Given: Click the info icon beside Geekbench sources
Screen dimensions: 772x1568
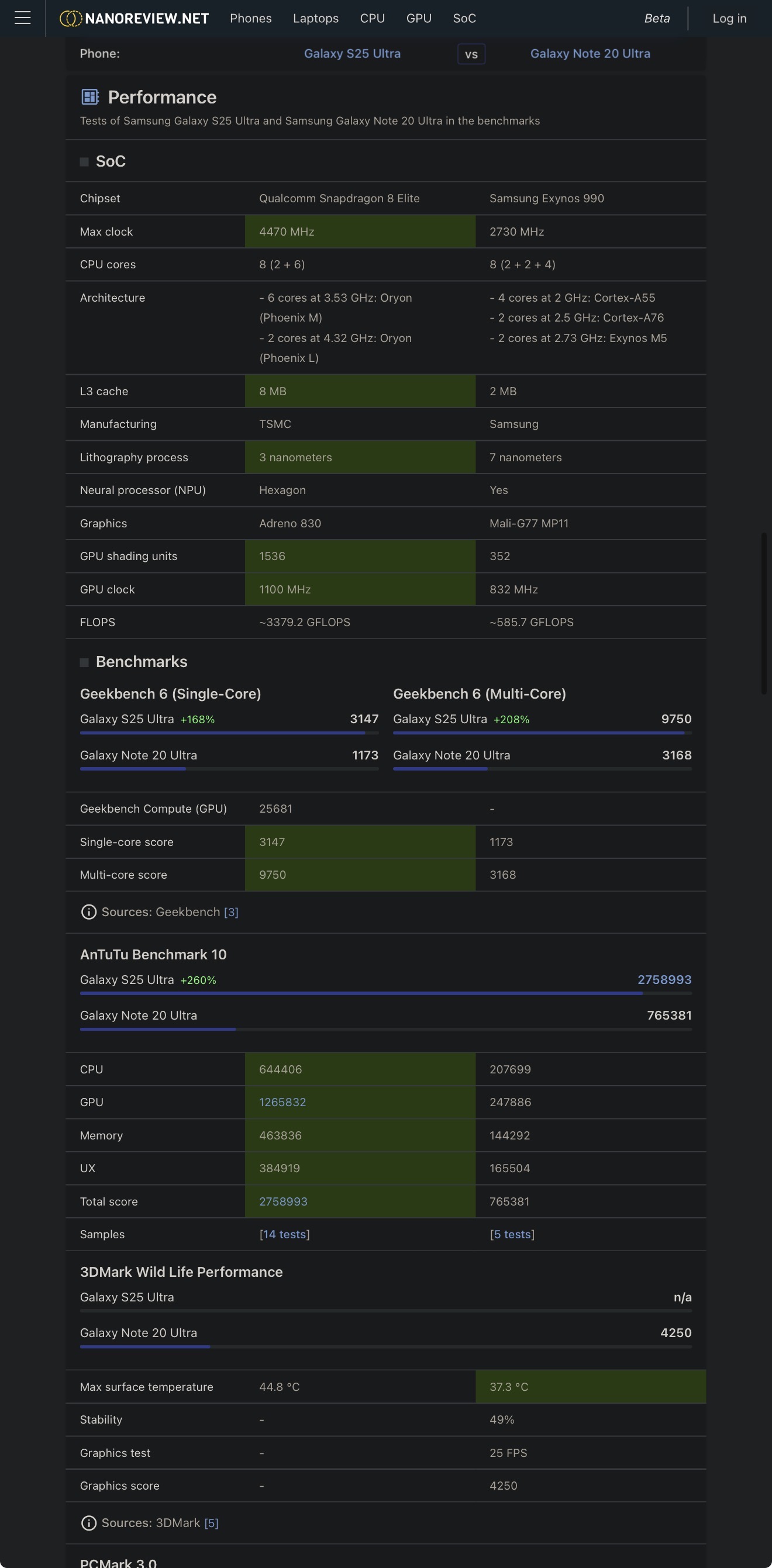Looking at the screenshot, I should [x=89, y=912].
